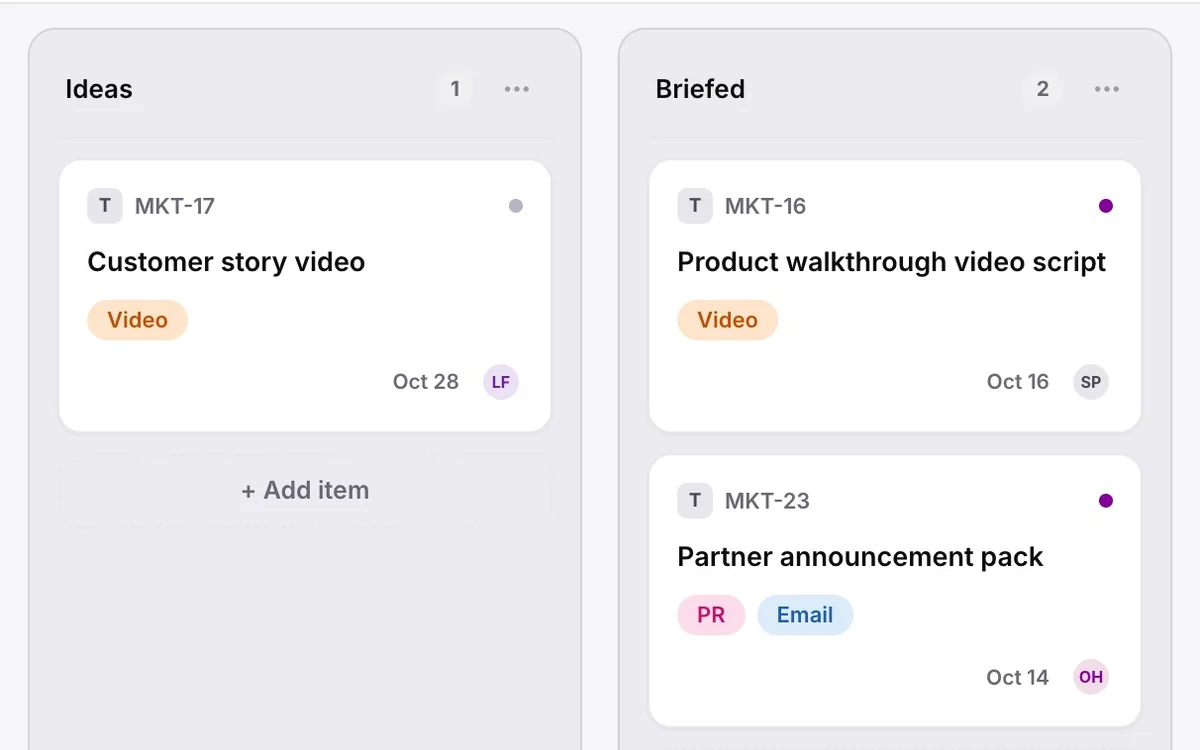Click the Briefed column count badge

1043,89
